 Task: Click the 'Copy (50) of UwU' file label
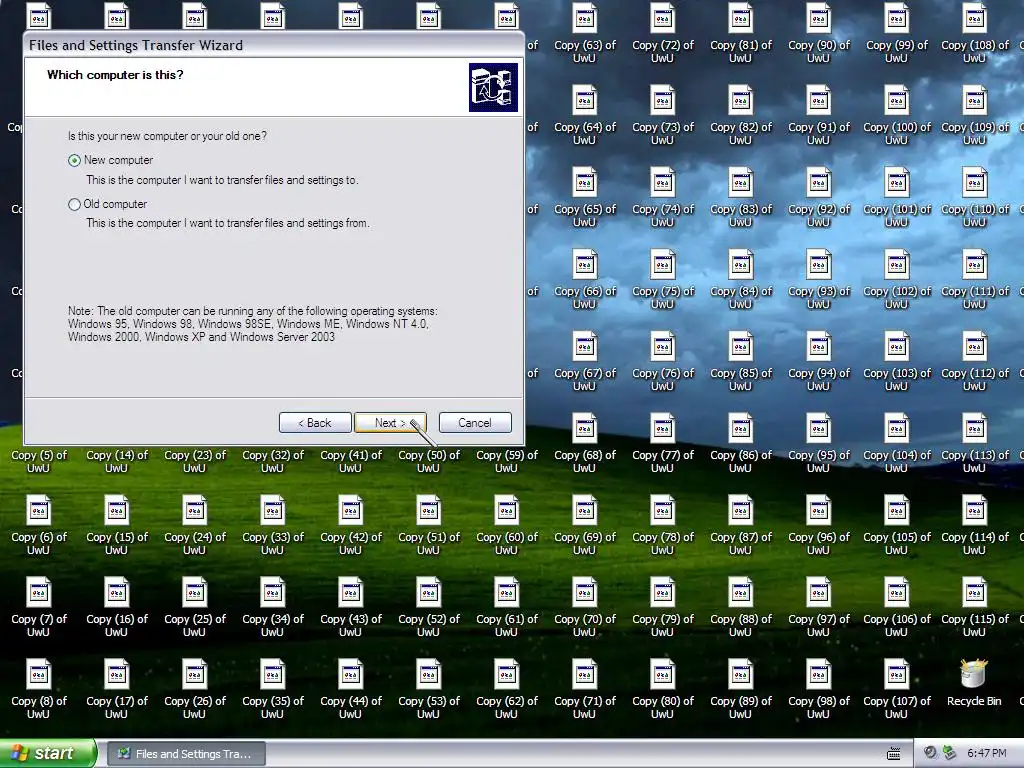[428, 461]
